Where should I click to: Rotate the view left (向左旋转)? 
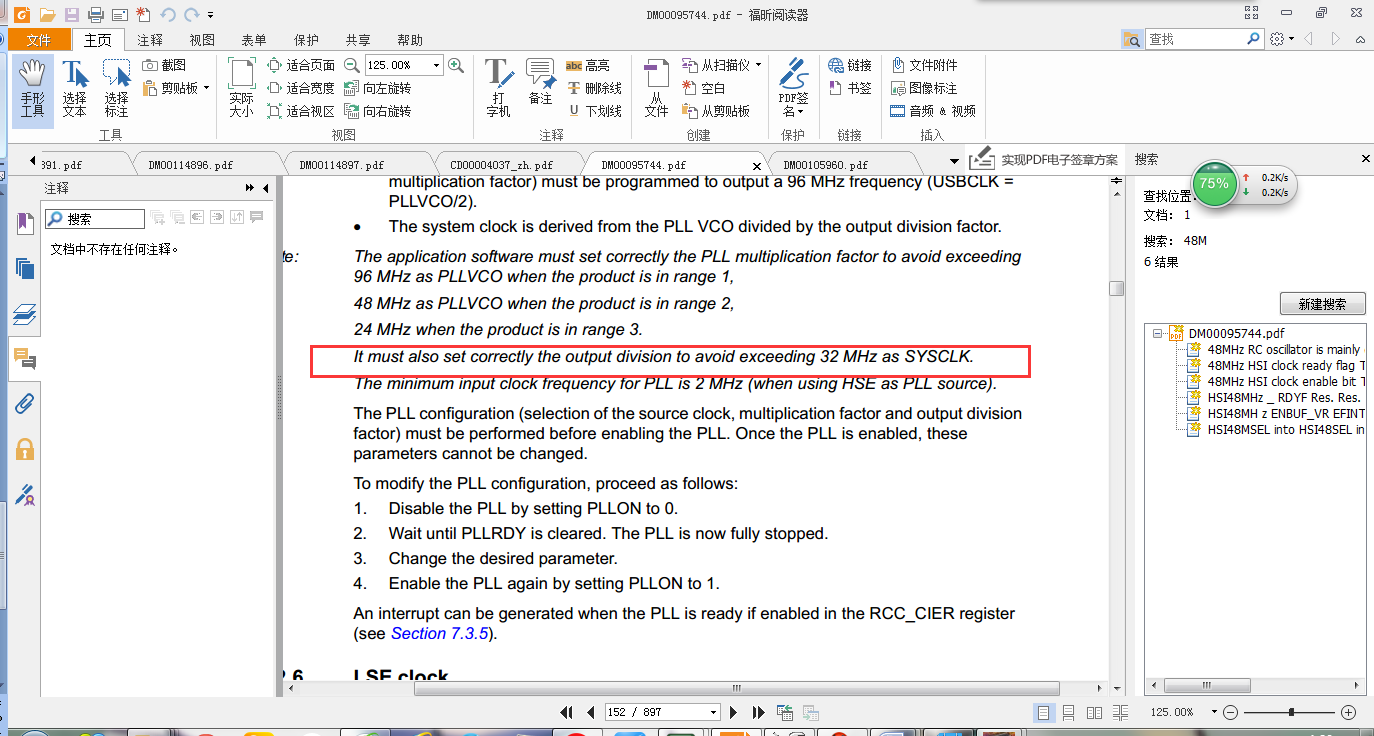(x=377, y=88)
